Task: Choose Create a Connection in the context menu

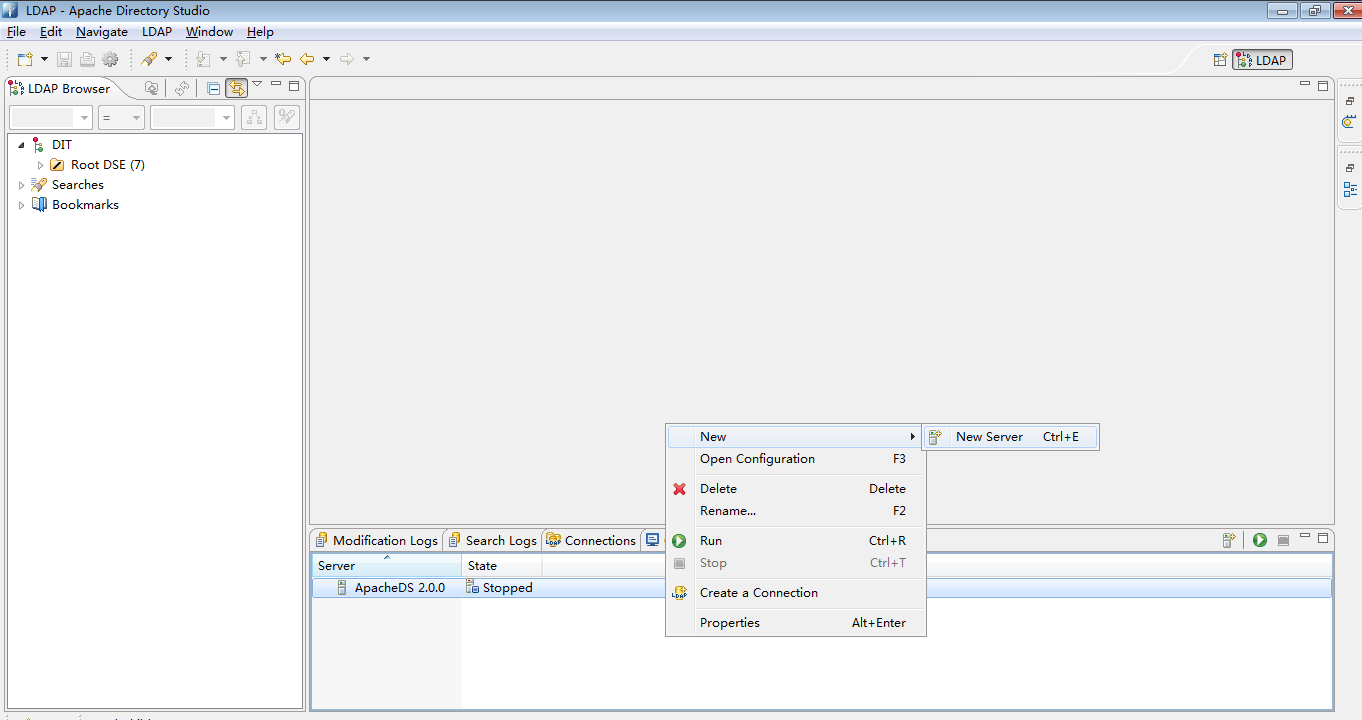Action: (x=796, y=593)
